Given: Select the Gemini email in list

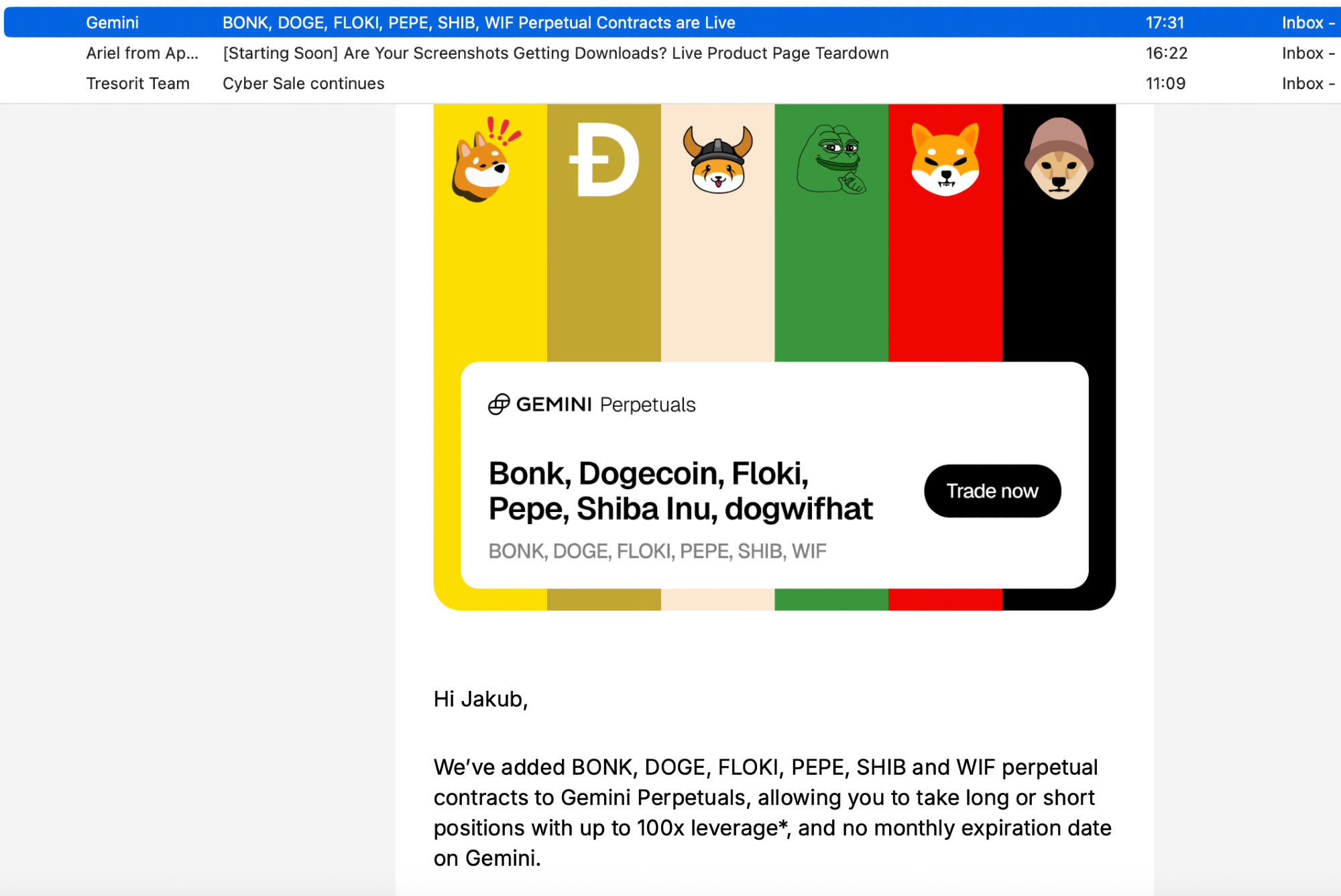Looking at the screenshot, I should point(478,23).
